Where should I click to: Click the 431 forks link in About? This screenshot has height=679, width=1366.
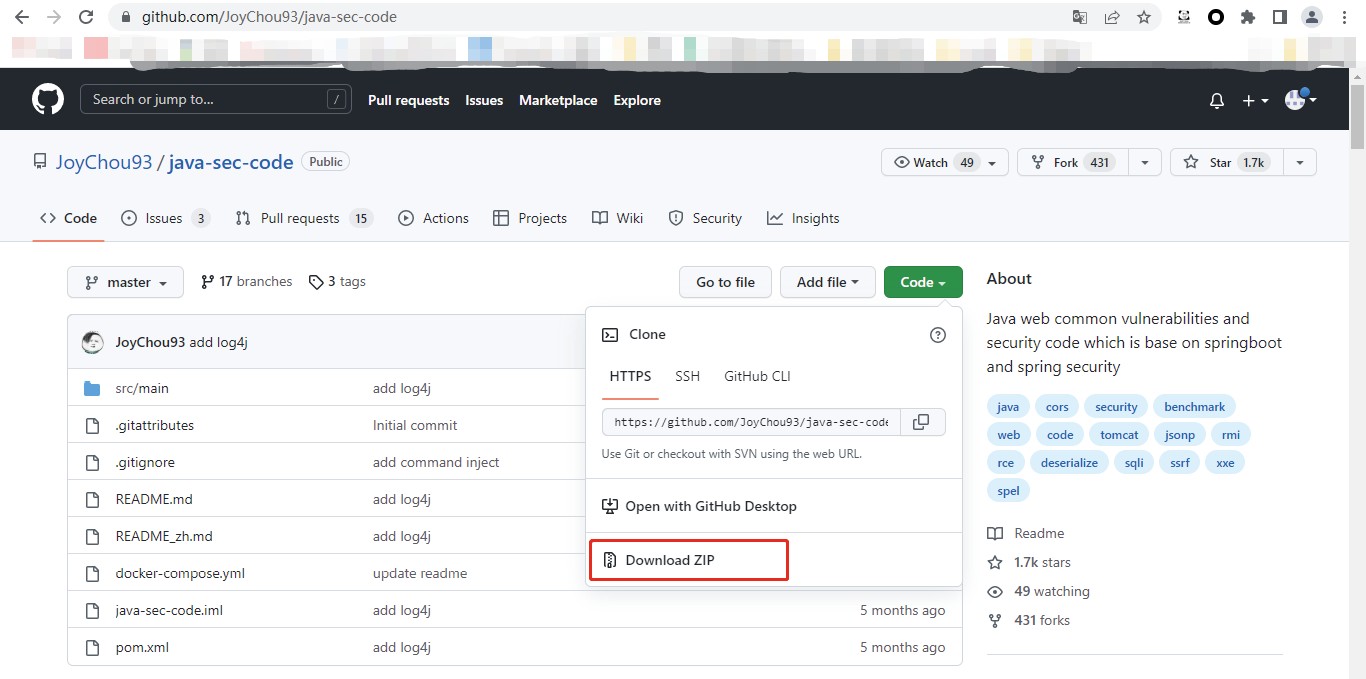pos(1029,620)
